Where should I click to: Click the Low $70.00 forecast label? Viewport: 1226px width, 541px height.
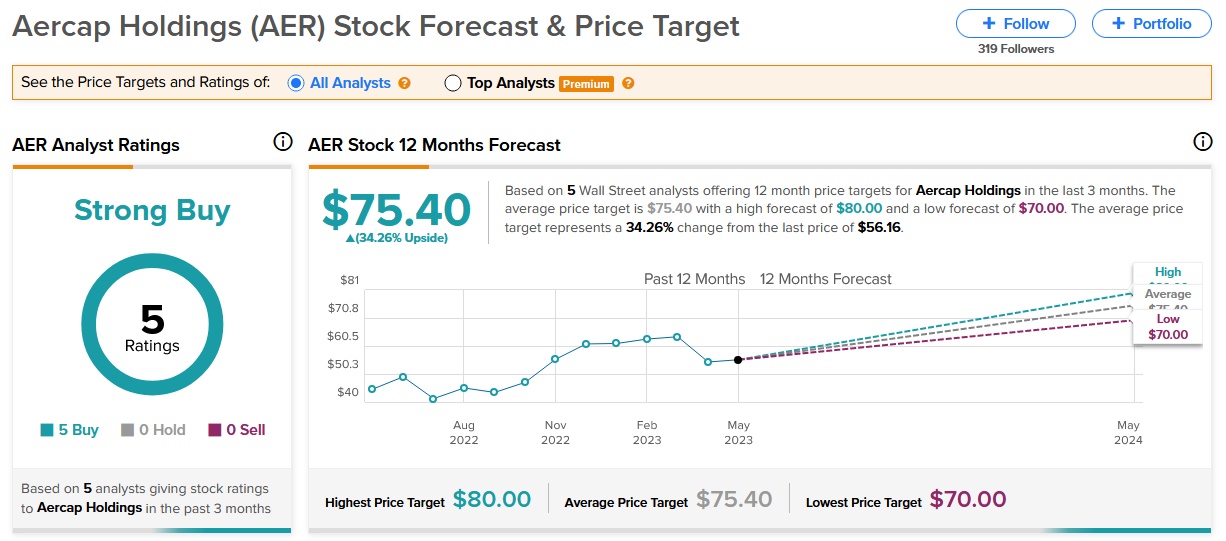(1167, 327)
